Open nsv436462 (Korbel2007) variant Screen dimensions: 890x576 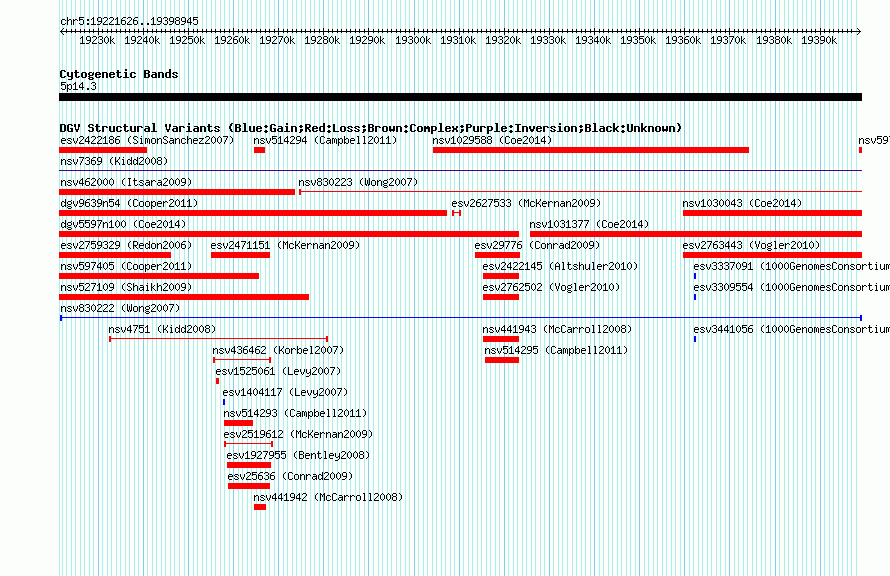(x=278, y=350)
